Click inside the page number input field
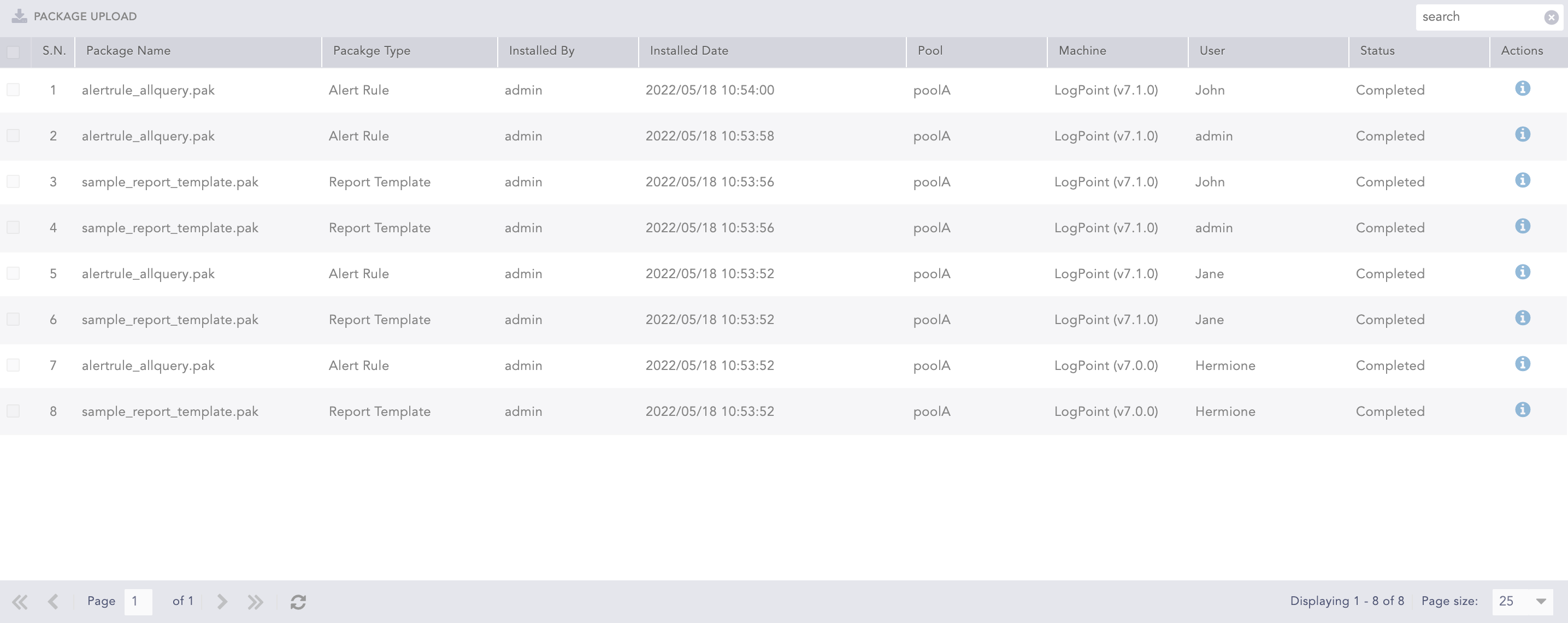Viewport: 1568px width, 623px height. [138, 602]
